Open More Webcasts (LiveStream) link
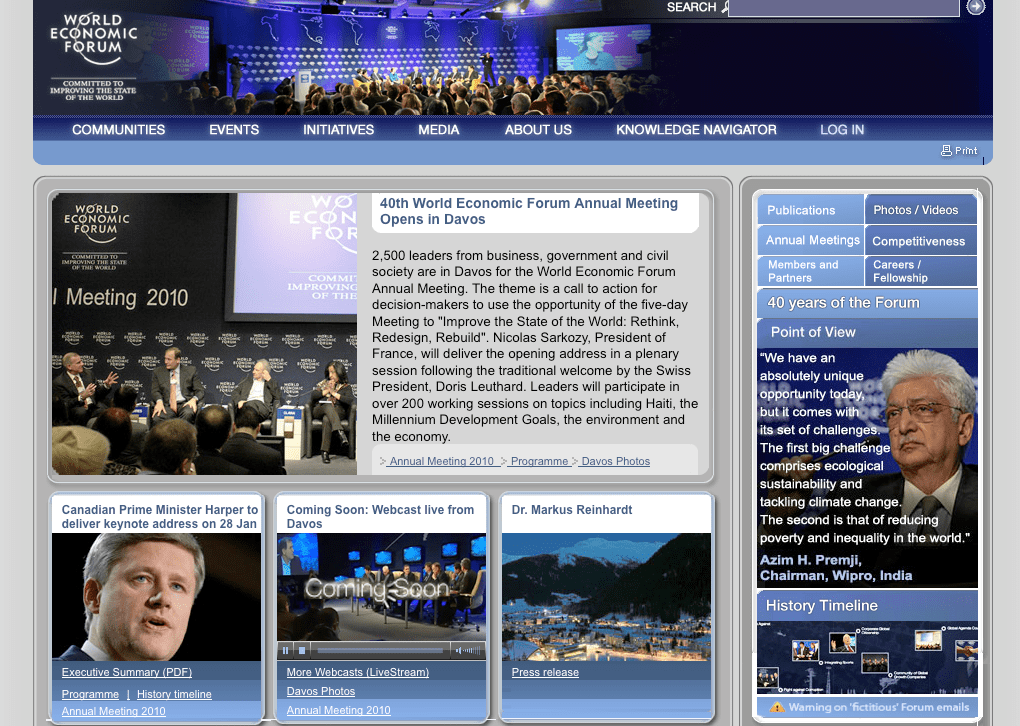Viewport: 1020px width, 726px height. click(x=357, y=672)
